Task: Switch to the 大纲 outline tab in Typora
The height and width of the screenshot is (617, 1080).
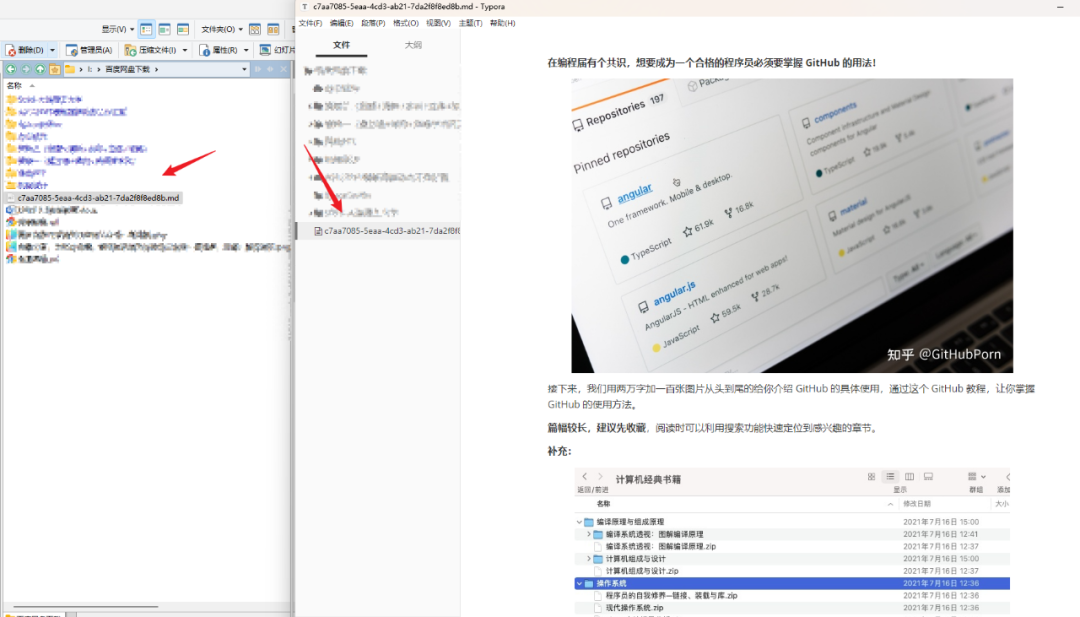Action: (x=413, y=45)
